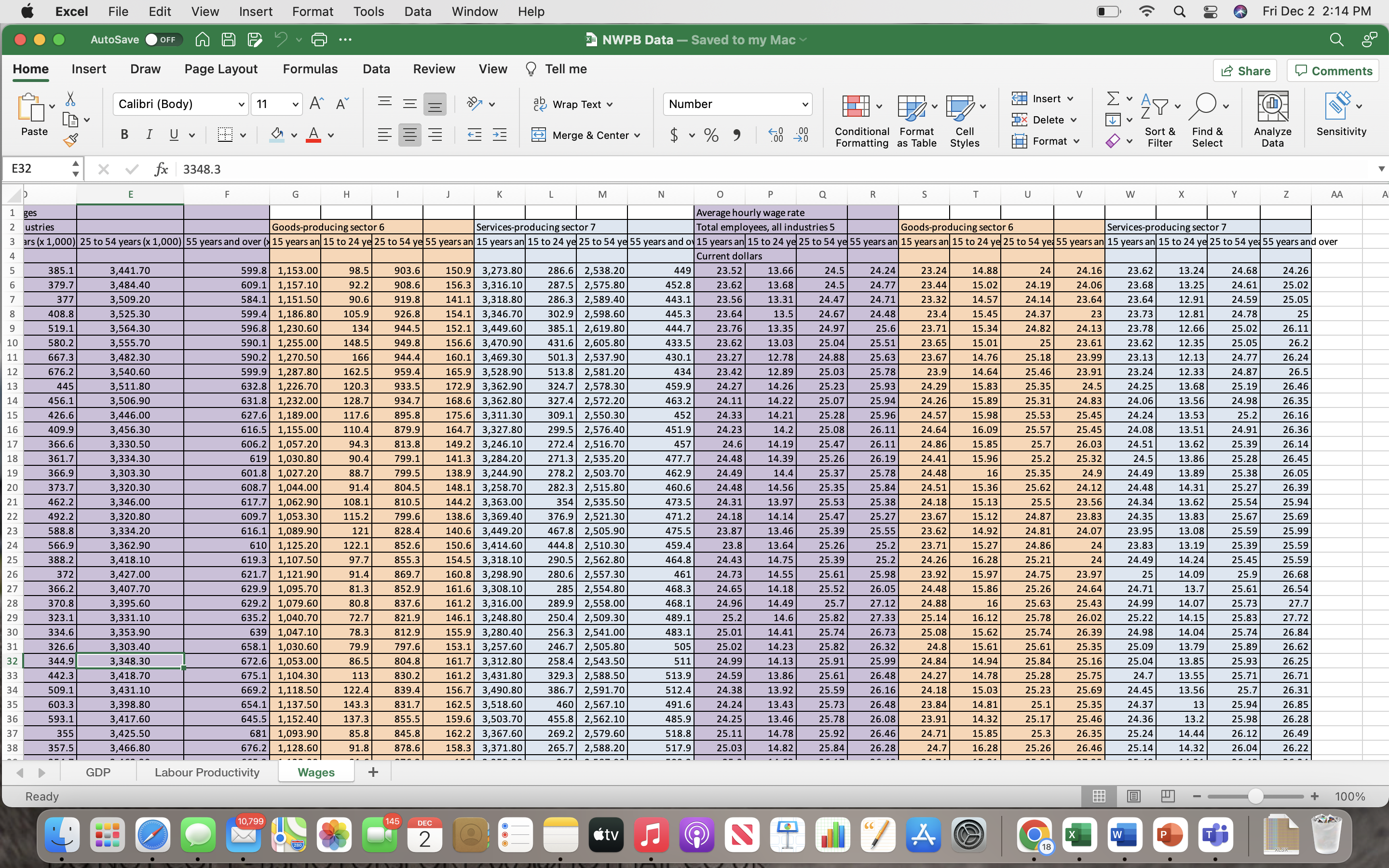Apply italic formatting
The image size is (1389, 868).
click(x=149, y=135)
